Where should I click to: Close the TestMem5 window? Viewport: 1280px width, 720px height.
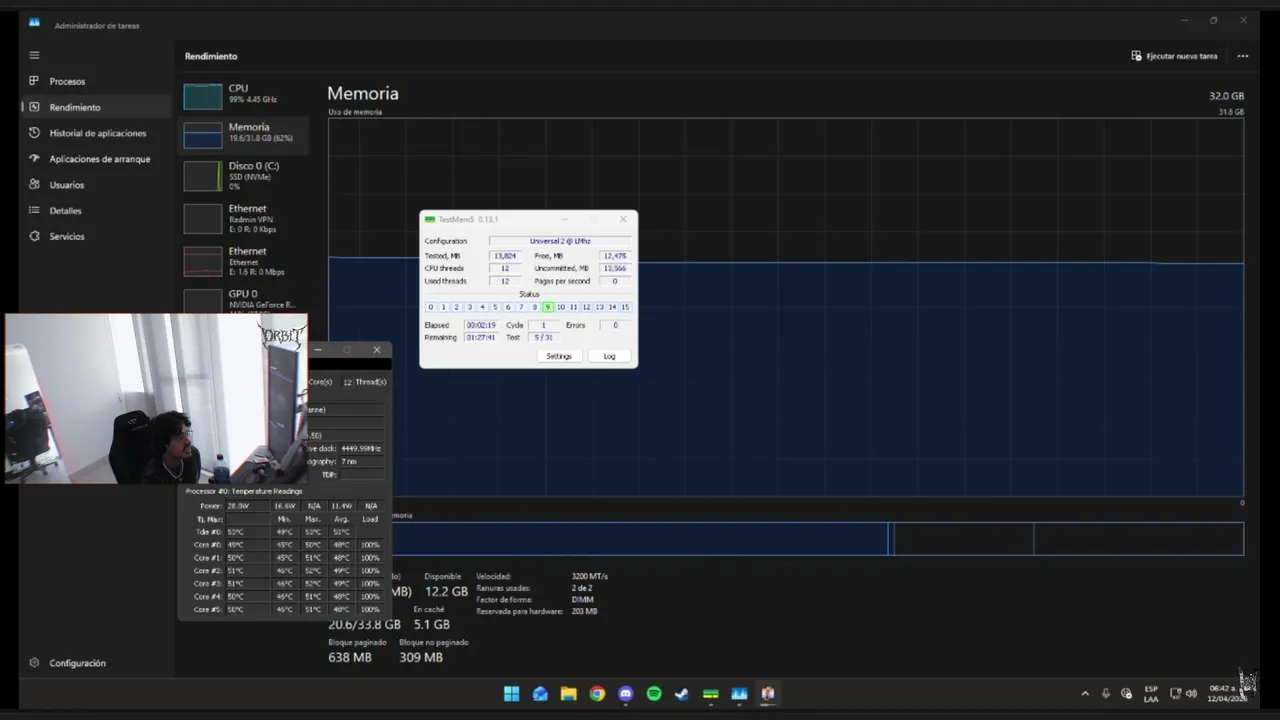click(623, 219)
